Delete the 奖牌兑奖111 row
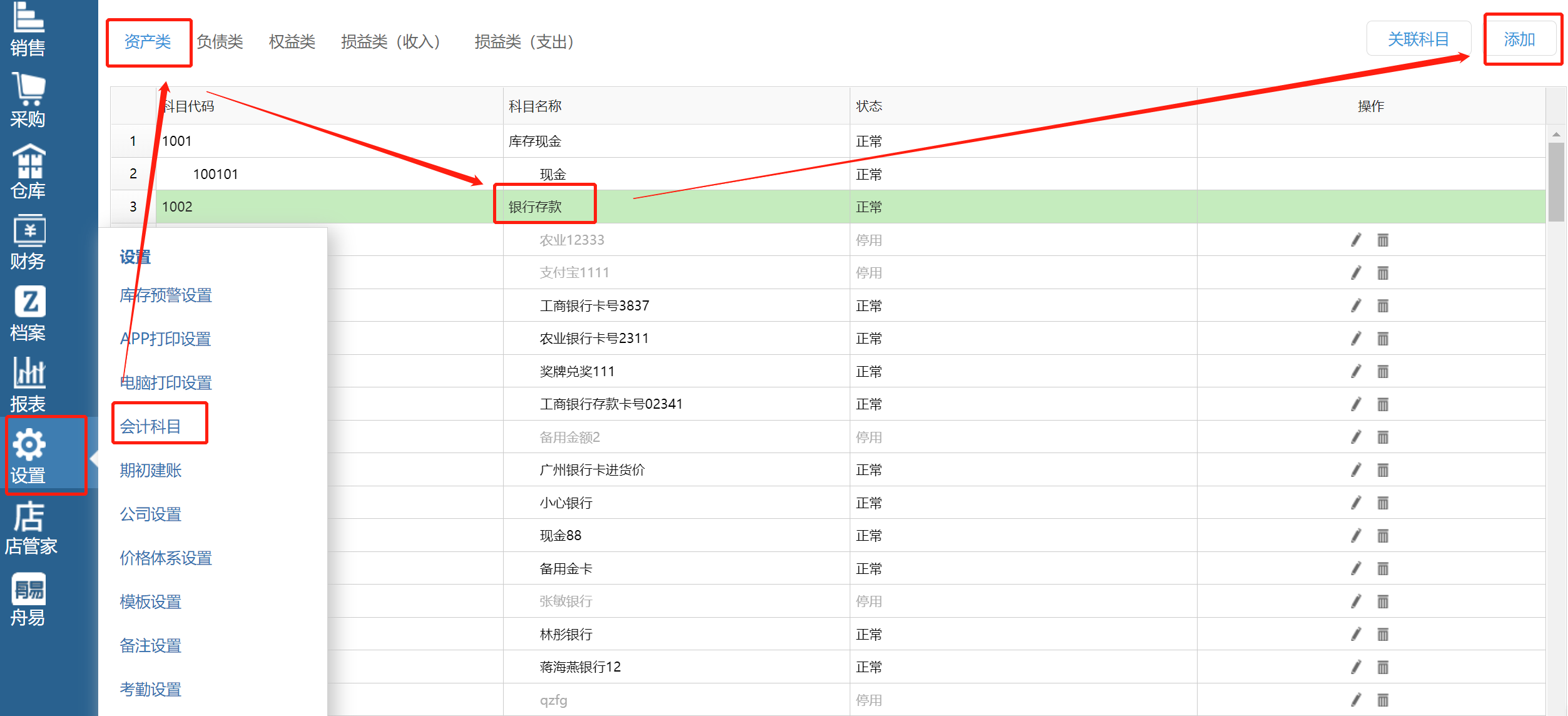 click(x=1383, y=371)
